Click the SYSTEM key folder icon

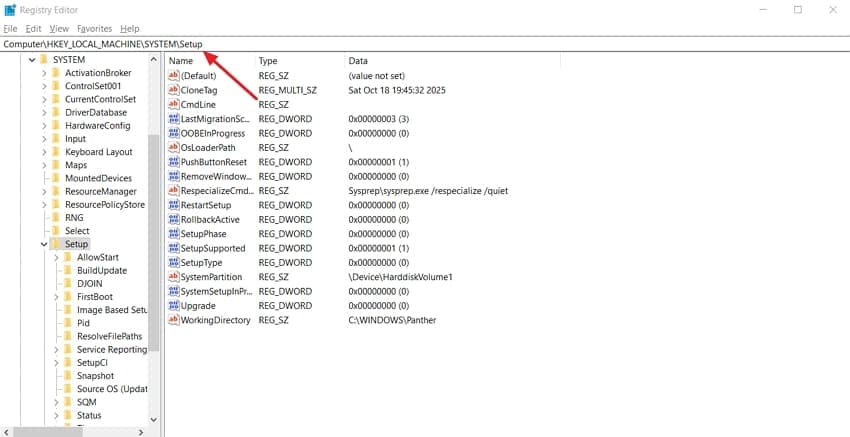(44, 60)
